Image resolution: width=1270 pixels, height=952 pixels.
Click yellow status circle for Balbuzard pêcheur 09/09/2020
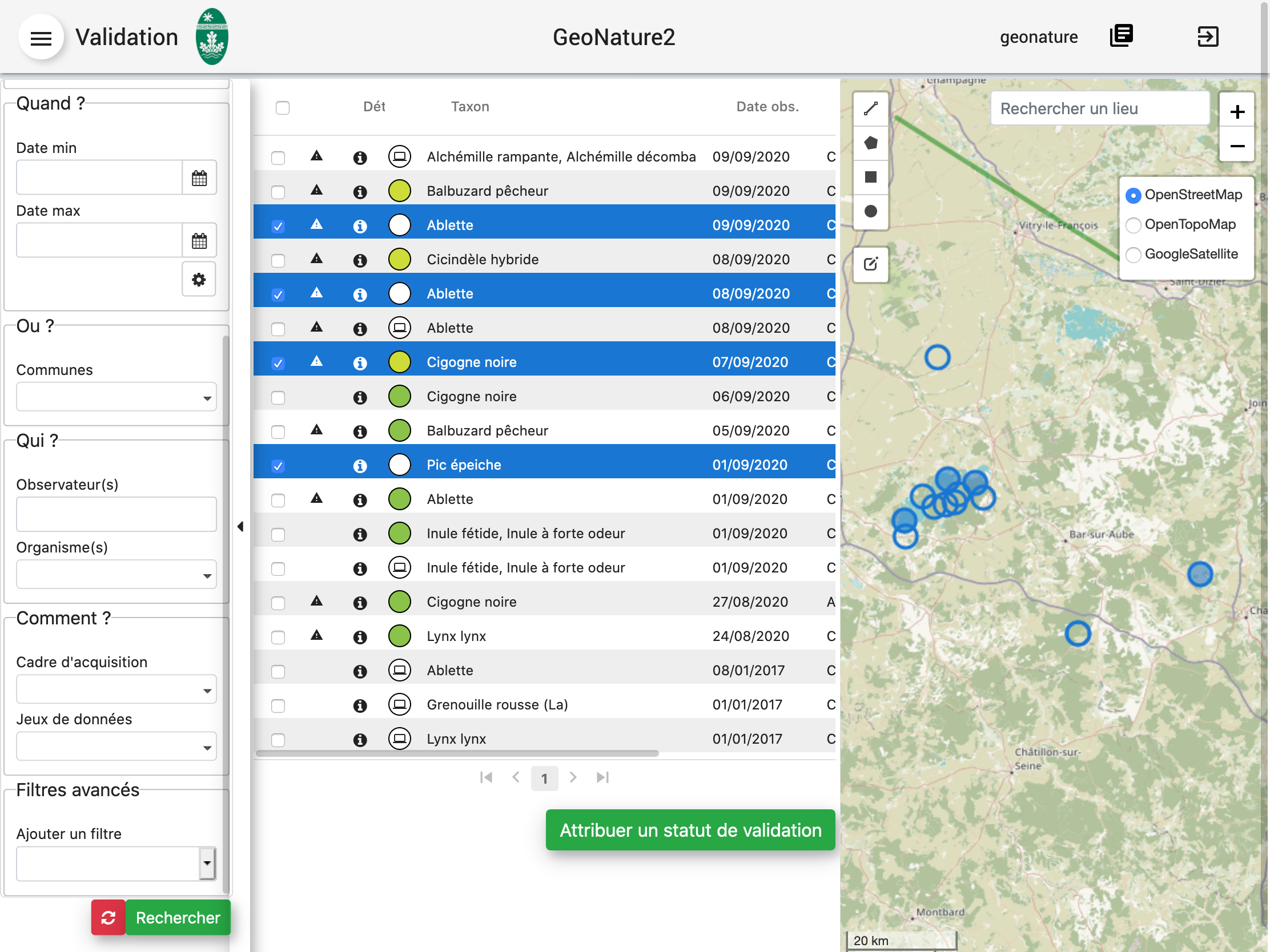(x=400, y=191)
